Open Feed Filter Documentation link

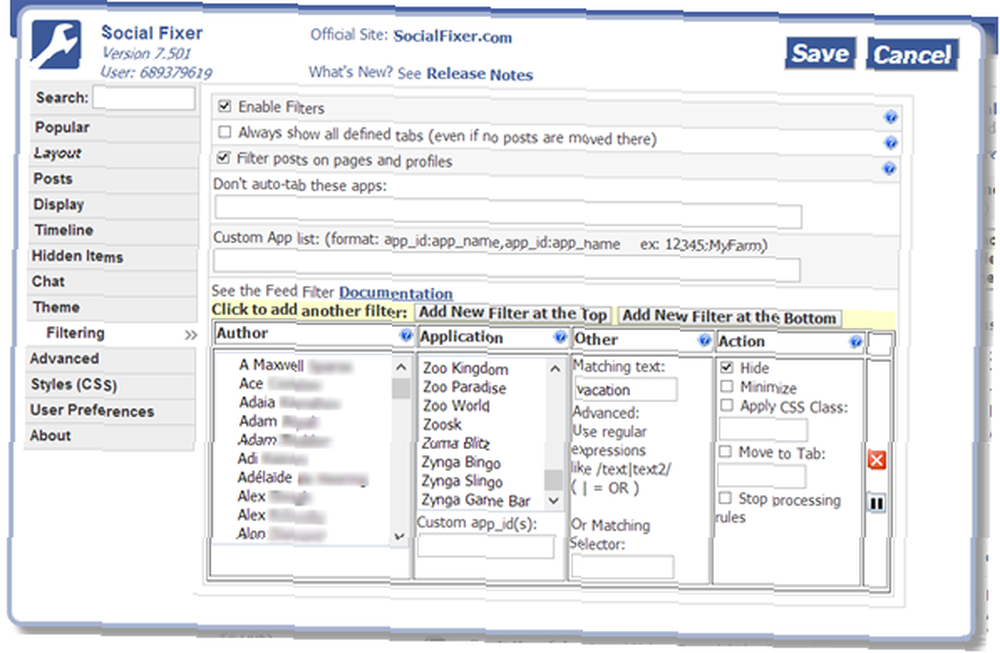tap(396, 293)
